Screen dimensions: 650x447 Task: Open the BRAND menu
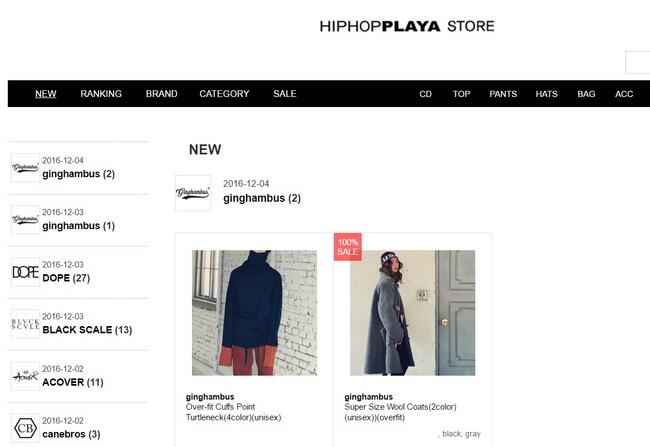162,94
